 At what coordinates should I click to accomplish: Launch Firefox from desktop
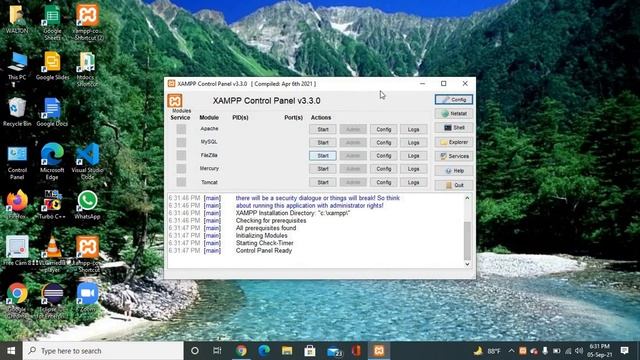coord(17,205)
